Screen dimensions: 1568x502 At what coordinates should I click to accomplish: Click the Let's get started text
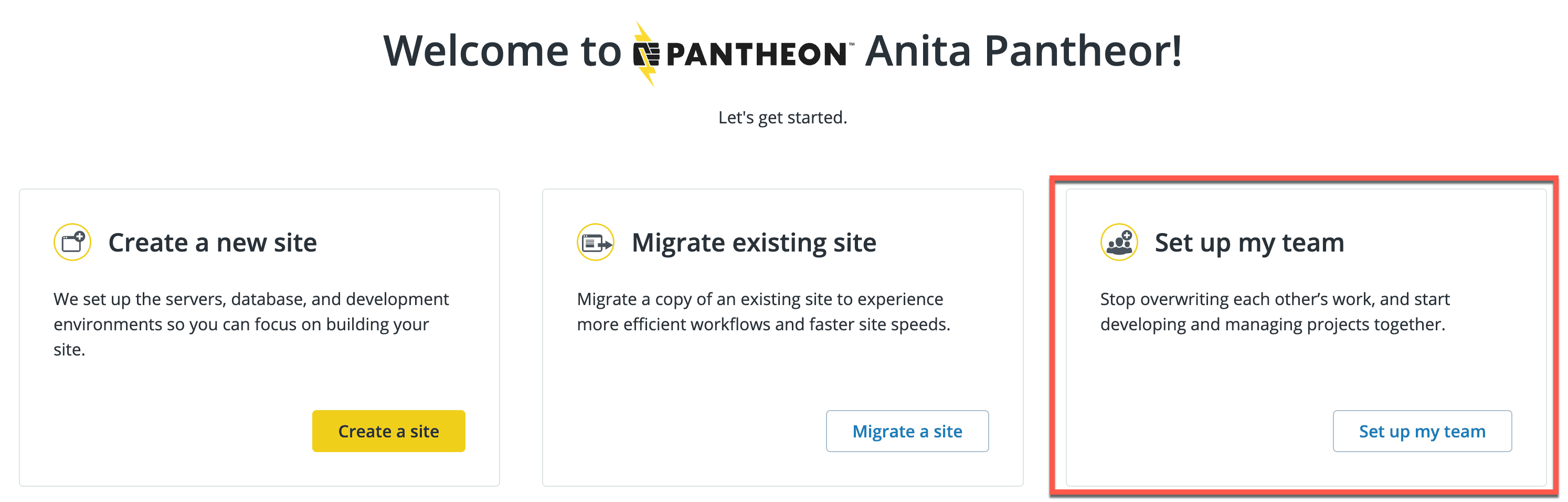(x=783, y=117)
